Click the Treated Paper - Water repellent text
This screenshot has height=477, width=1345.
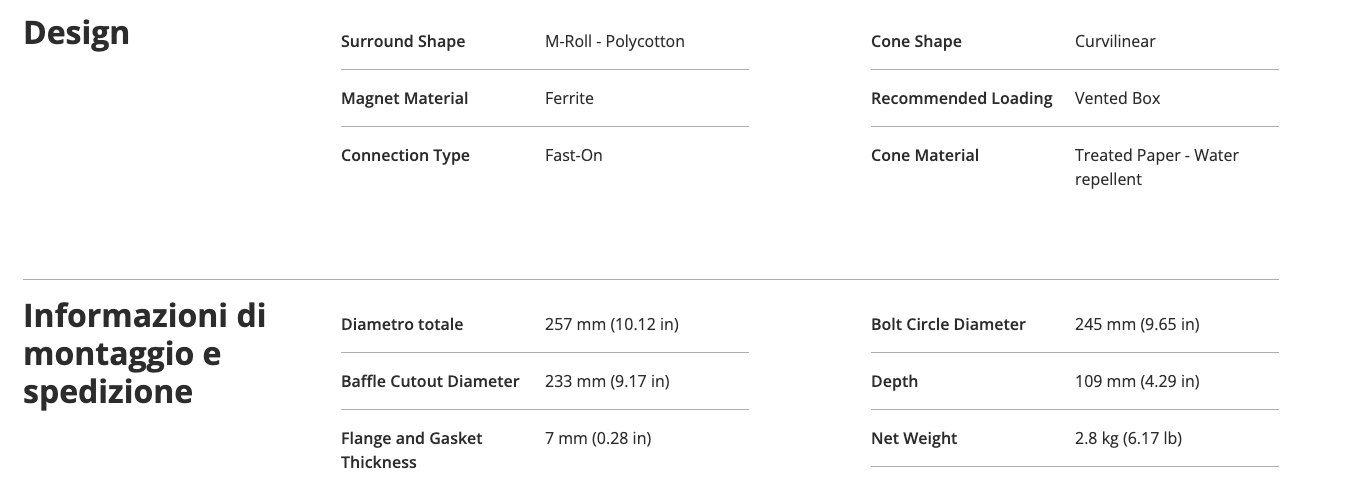pyautogui.click(x=1157, y=167)
